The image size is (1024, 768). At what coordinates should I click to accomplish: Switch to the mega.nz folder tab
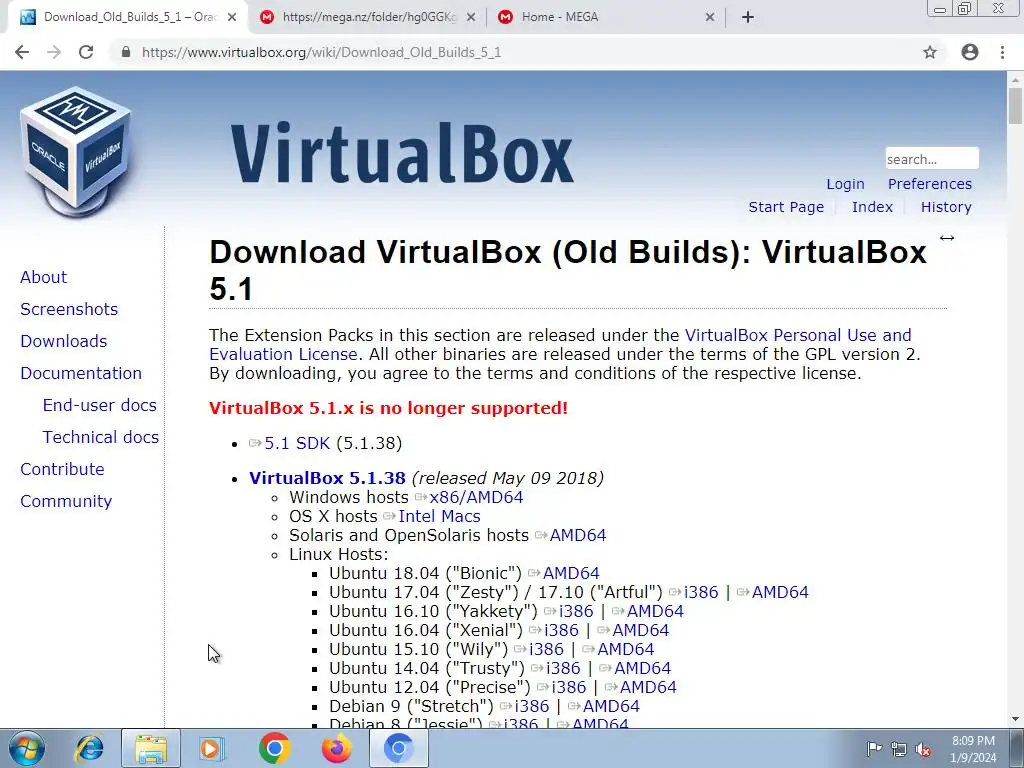(x=369, y=17)
